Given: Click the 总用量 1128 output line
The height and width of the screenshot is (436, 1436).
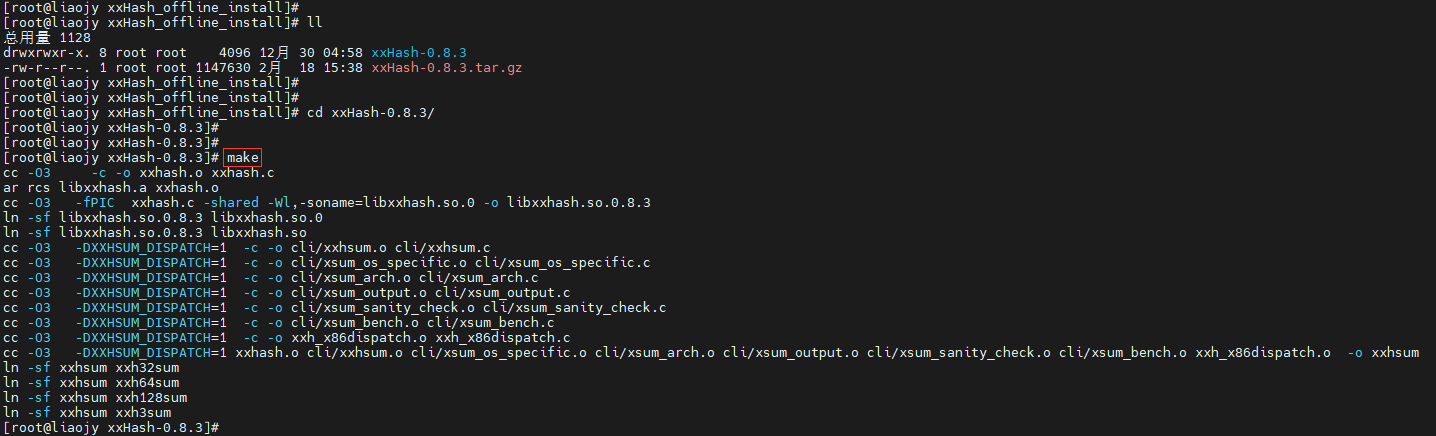Looking at the screenshot, I should tap(40, 37).
